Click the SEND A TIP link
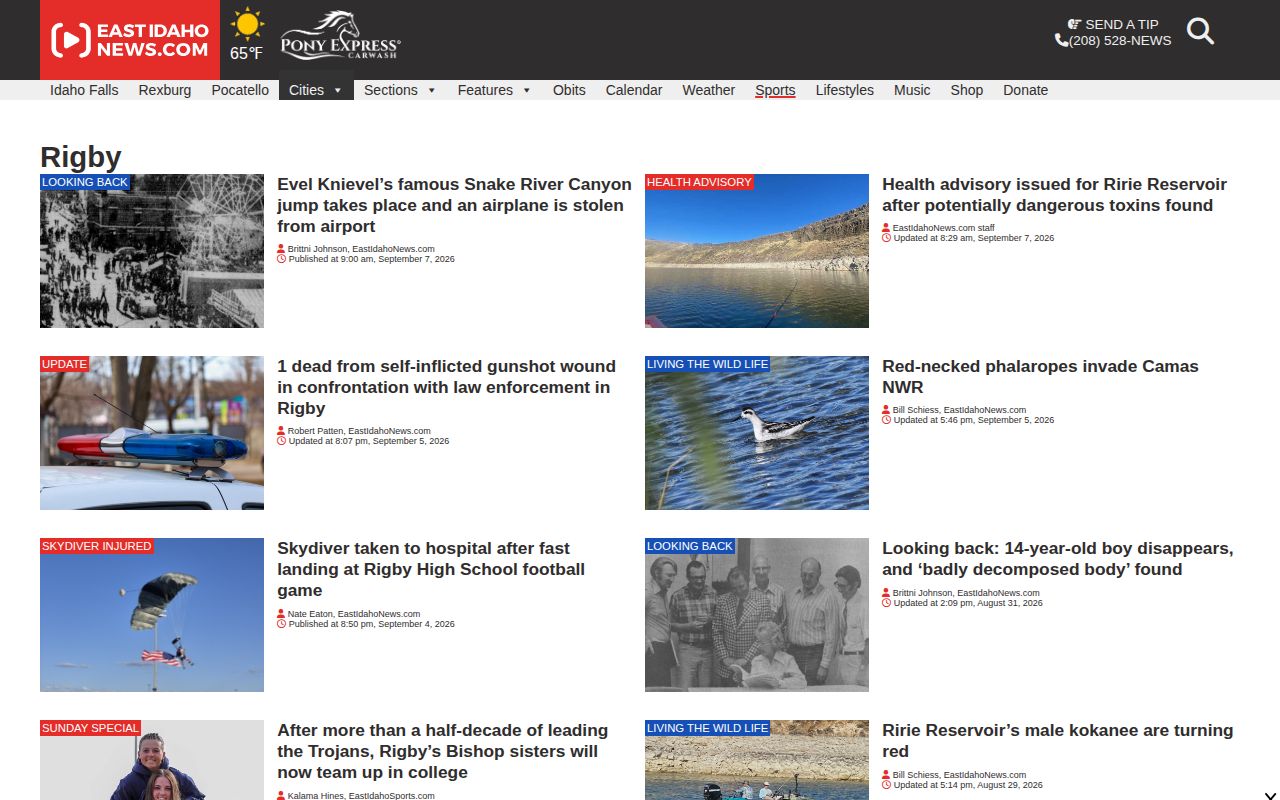The image size is (1280, 800). (1122, 25)
